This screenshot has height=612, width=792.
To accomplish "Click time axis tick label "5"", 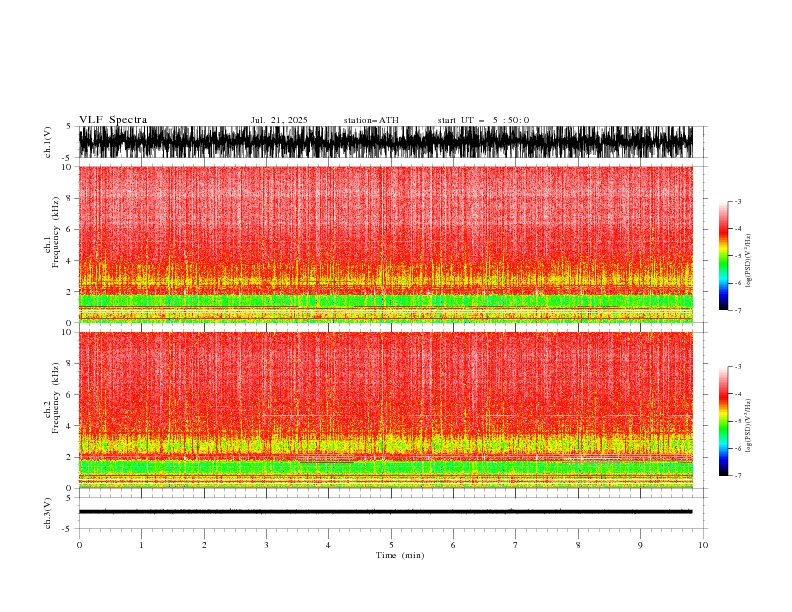I will 391,545.
